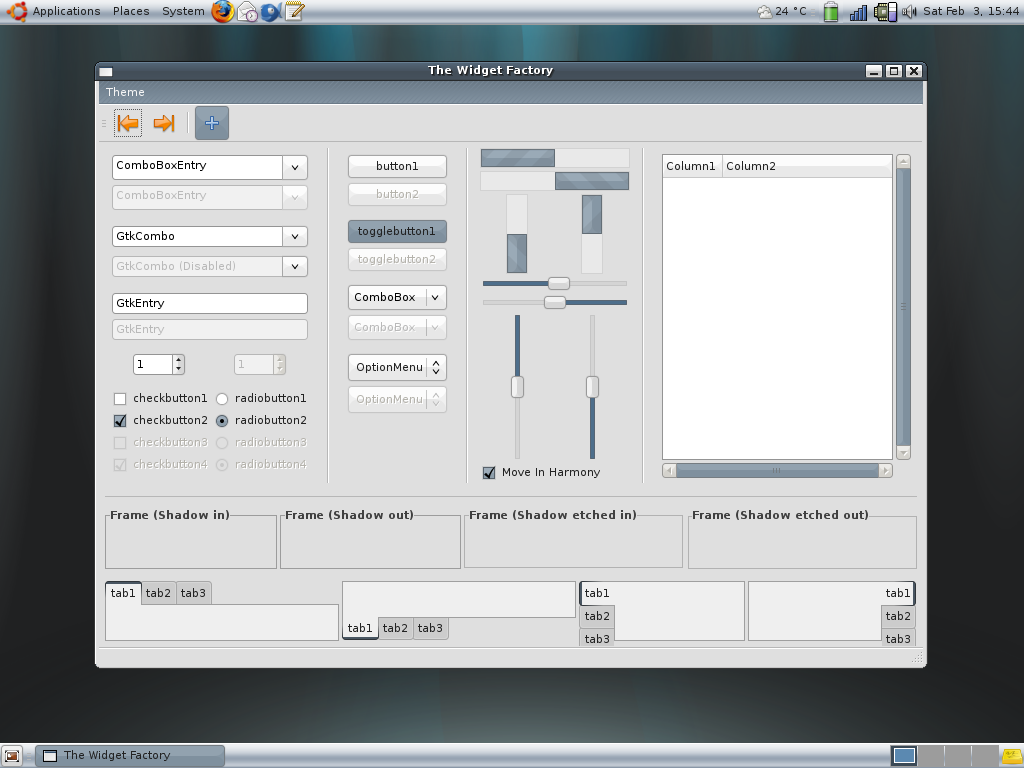Click the Column2 header

click(807, 166)
